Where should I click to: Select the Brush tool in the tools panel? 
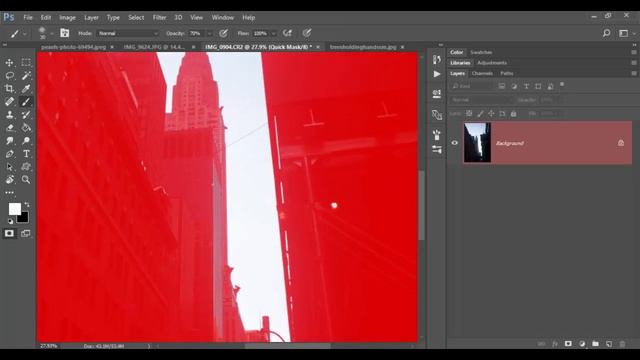click(26, 102)
